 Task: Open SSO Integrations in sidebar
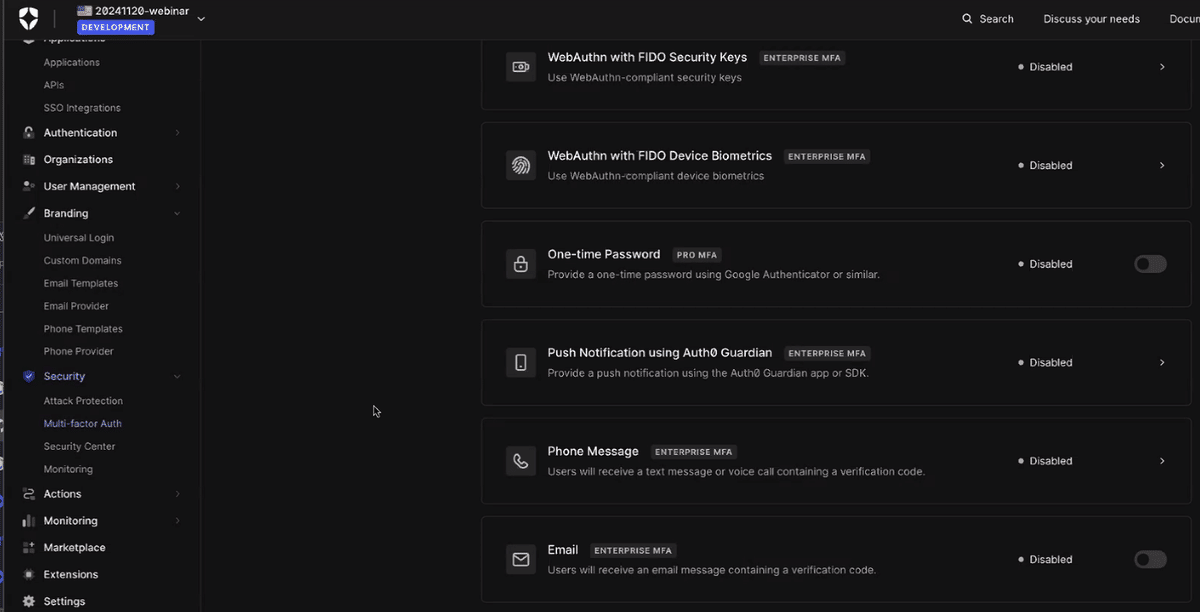pyautogui.click(x=82, y=108)
